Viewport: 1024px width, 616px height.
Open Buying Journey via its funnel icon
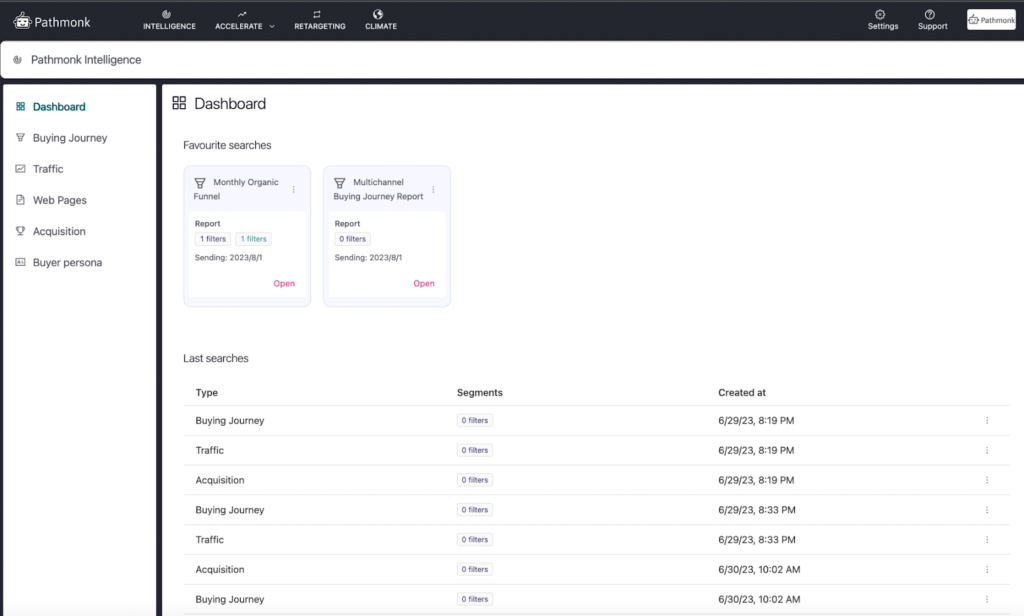[x=20, y=137]
